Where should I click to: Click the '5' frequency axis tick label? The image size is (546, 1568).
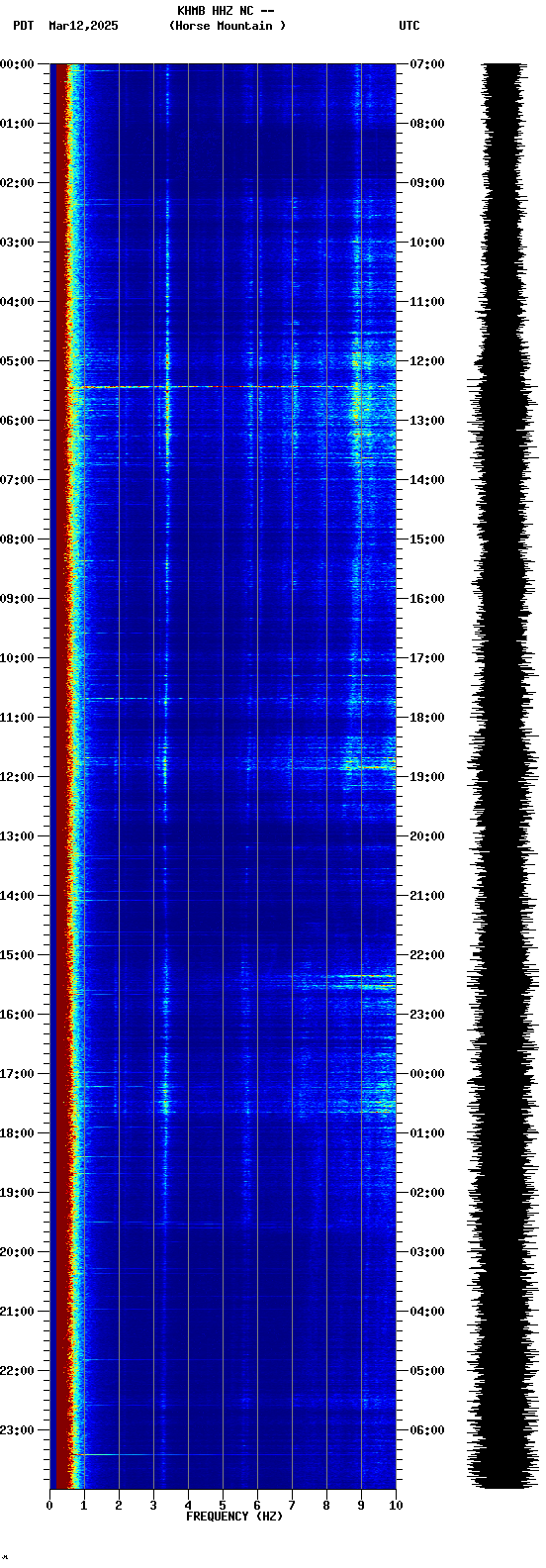point(223,1506)
